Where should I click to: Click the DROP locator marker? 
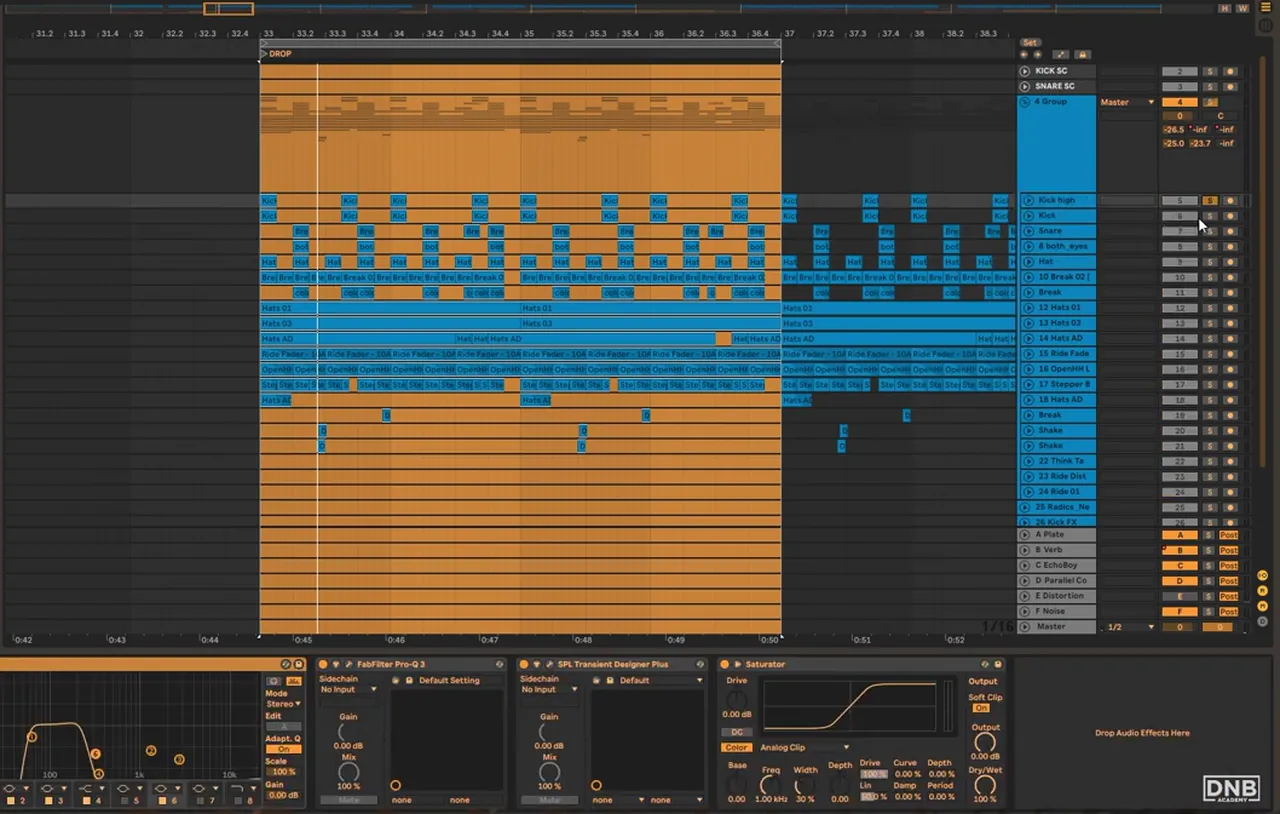point(276,54)
